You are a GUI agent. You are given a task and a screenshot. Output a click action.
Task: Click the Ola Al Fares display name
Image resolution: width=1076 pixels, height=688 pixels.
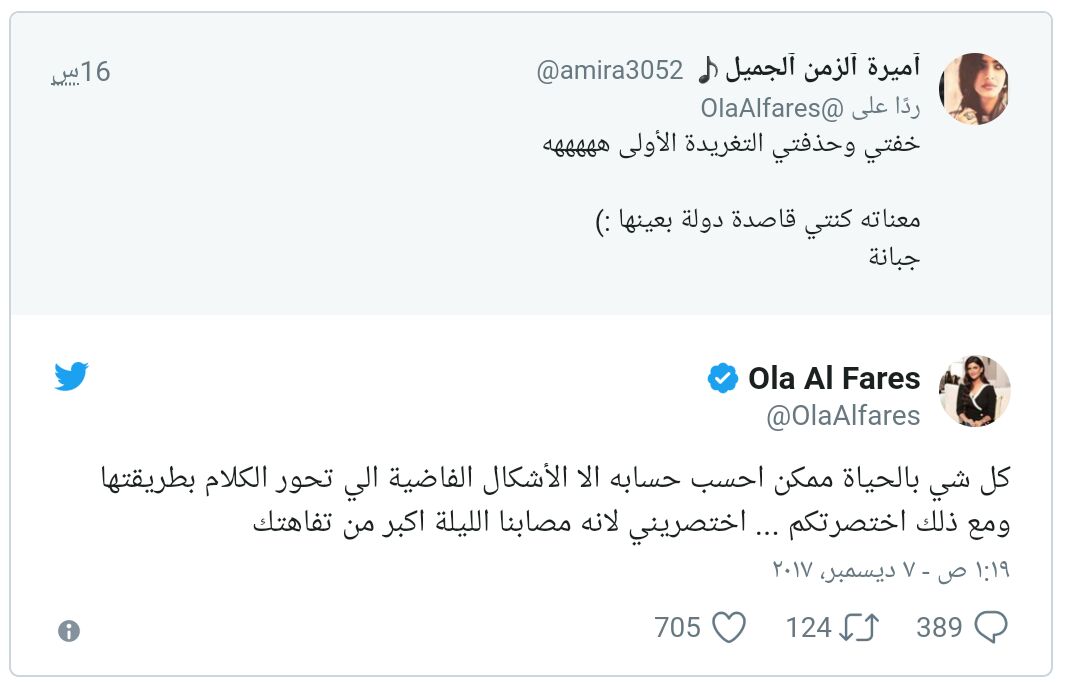834,379
